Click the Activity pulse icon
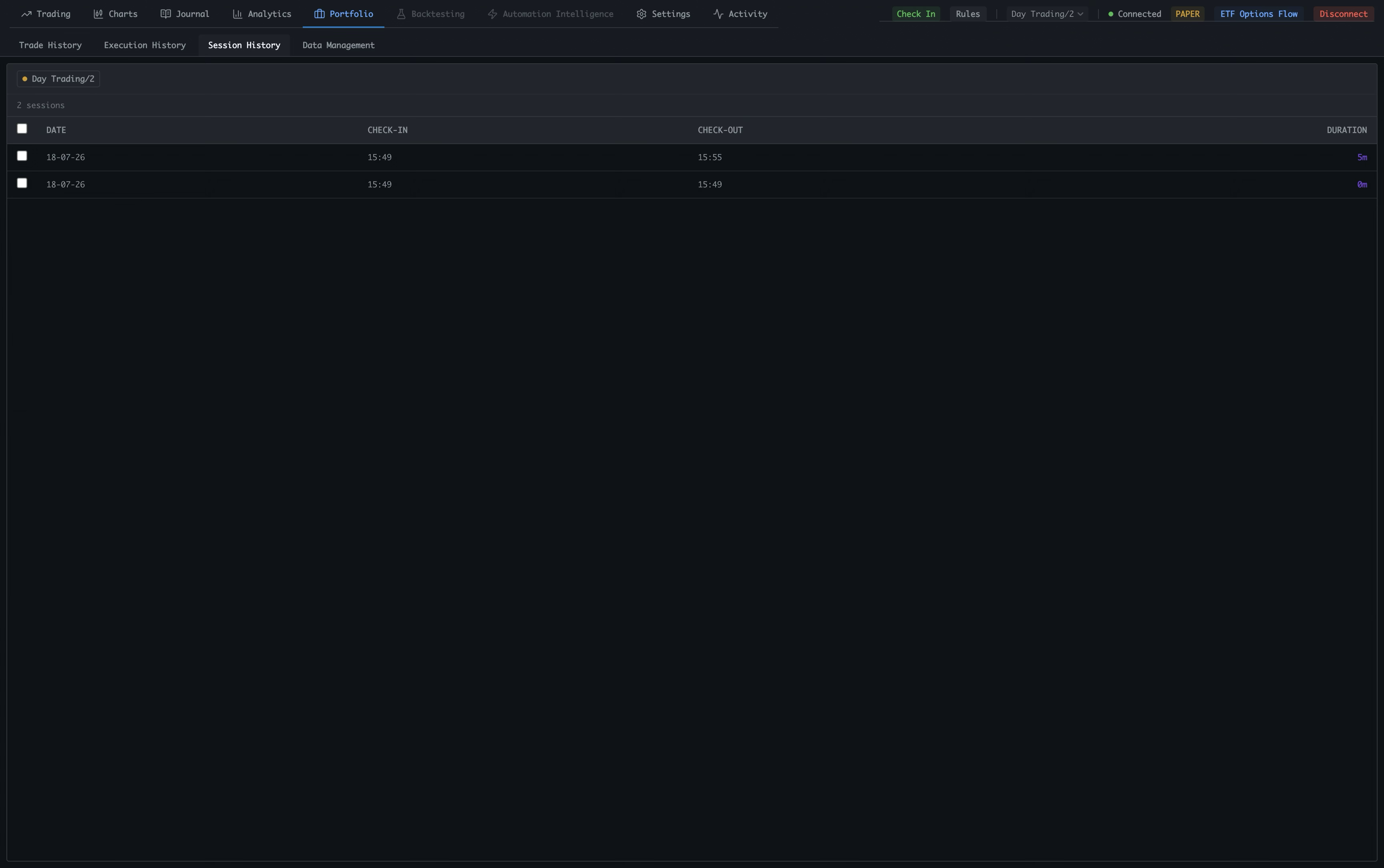The height and width of the screenshot is (868, 1384). [x=718, y=14]
